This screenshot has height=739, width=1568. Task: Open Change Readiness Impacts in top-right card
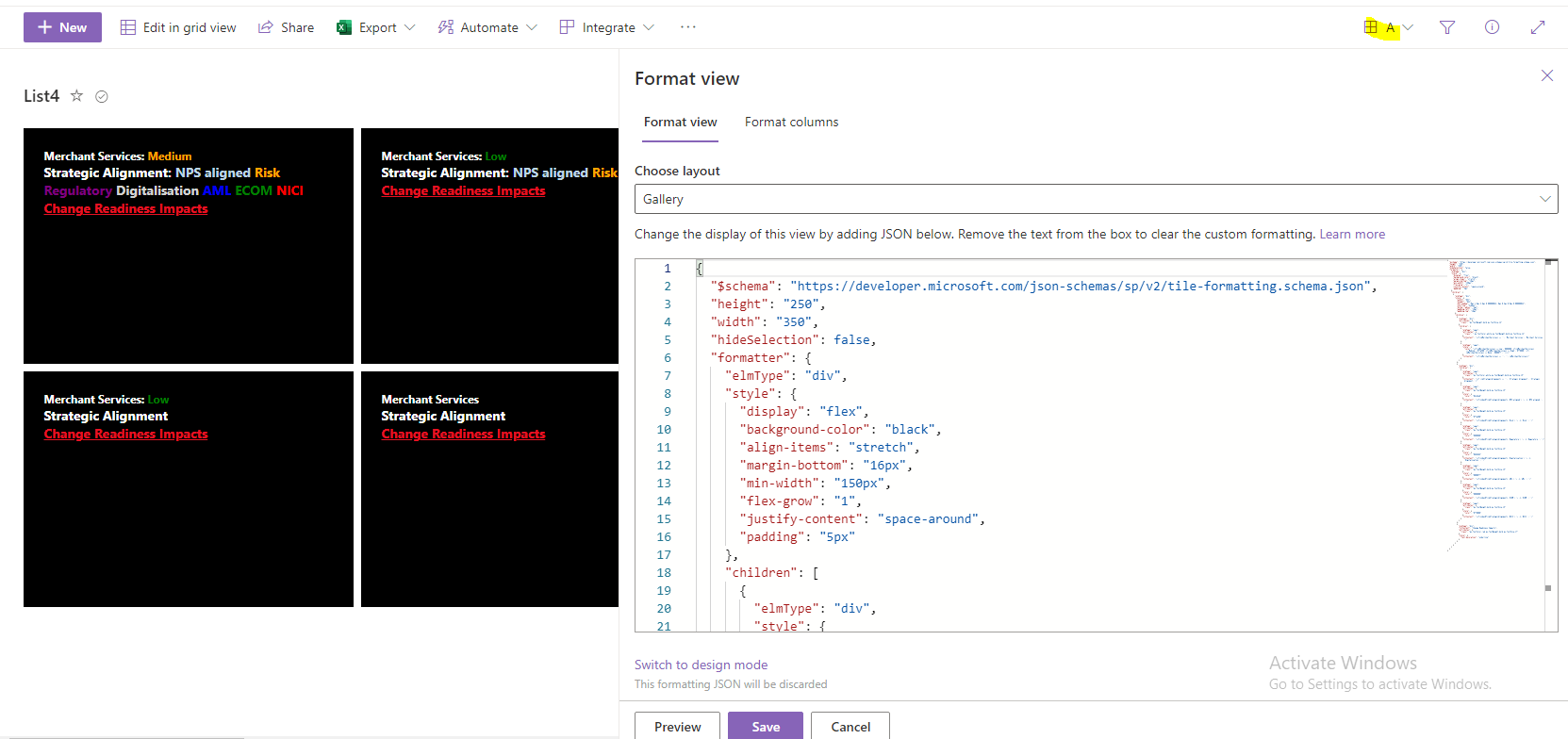click(463, 190)
